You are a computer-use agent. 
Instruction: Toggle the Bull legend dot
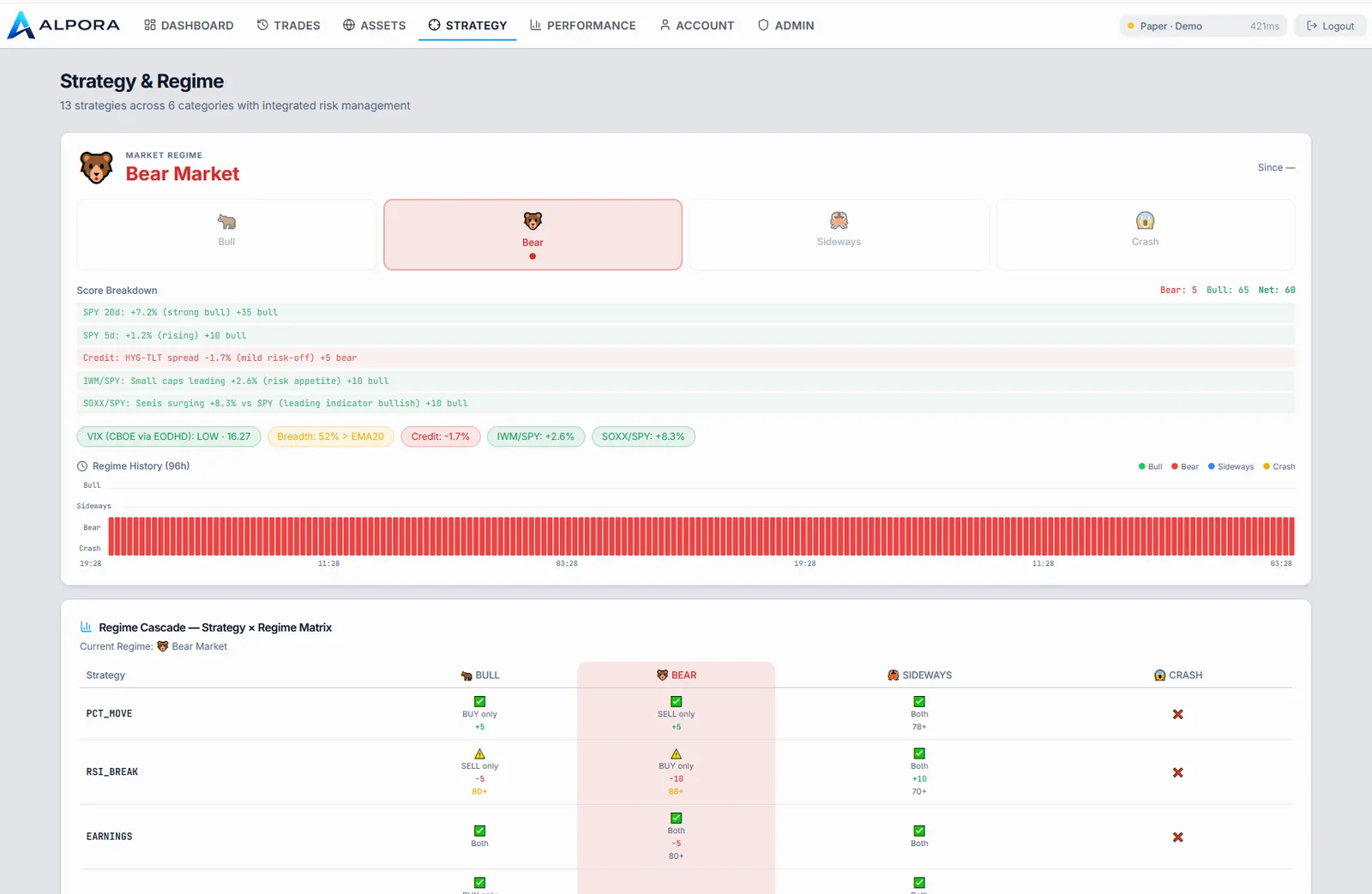(1141, 466)
